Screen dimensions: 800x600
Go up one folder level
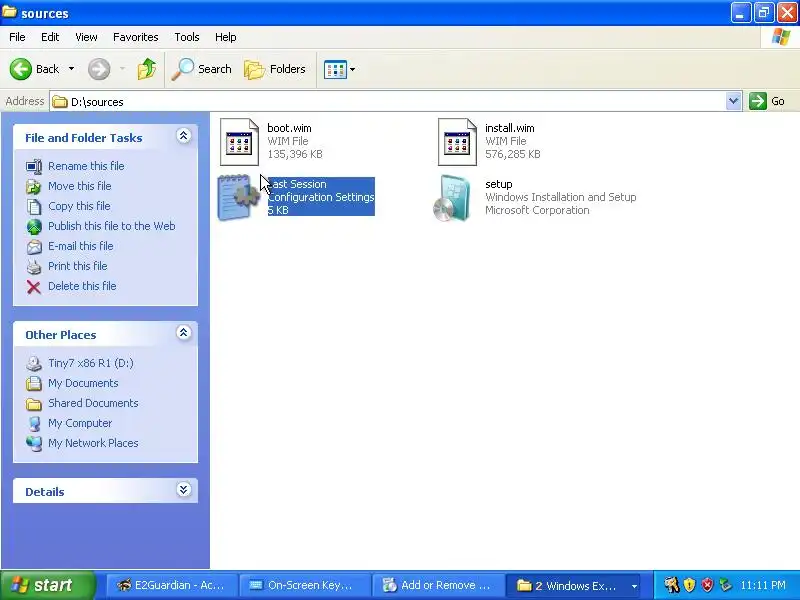(x=147, y=69)
